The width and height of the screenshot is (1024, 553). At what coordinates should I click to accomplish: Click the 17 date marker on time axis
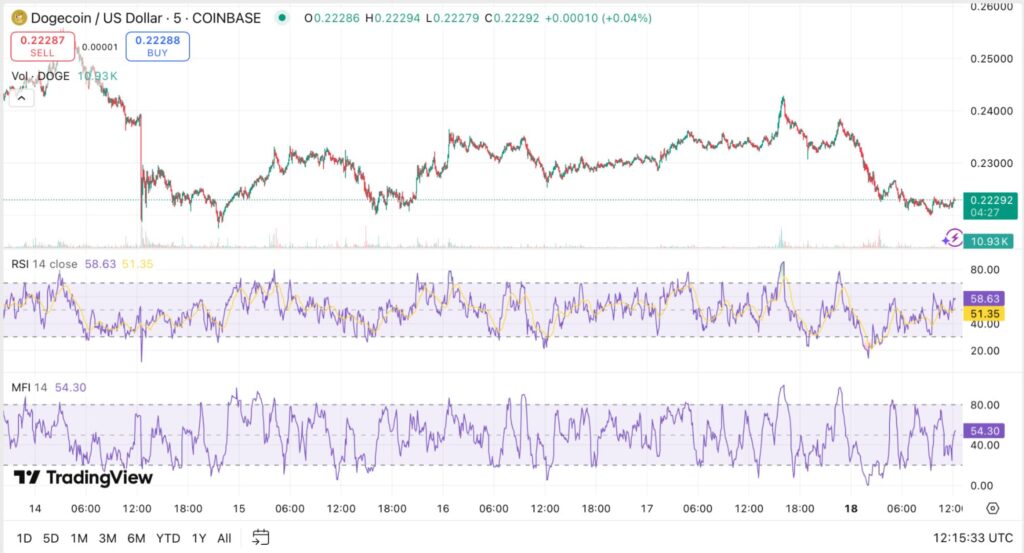647,508
